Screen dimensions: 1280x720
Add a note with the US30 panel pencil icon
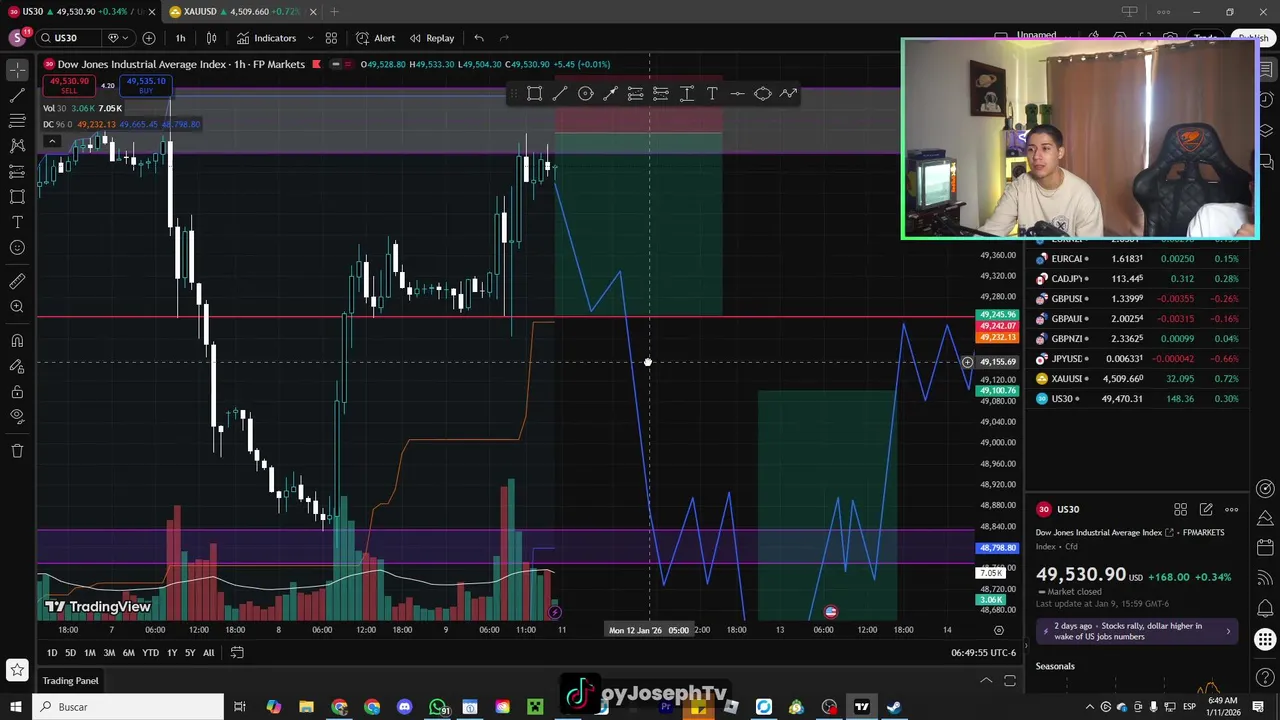[x=1206, y=510]
